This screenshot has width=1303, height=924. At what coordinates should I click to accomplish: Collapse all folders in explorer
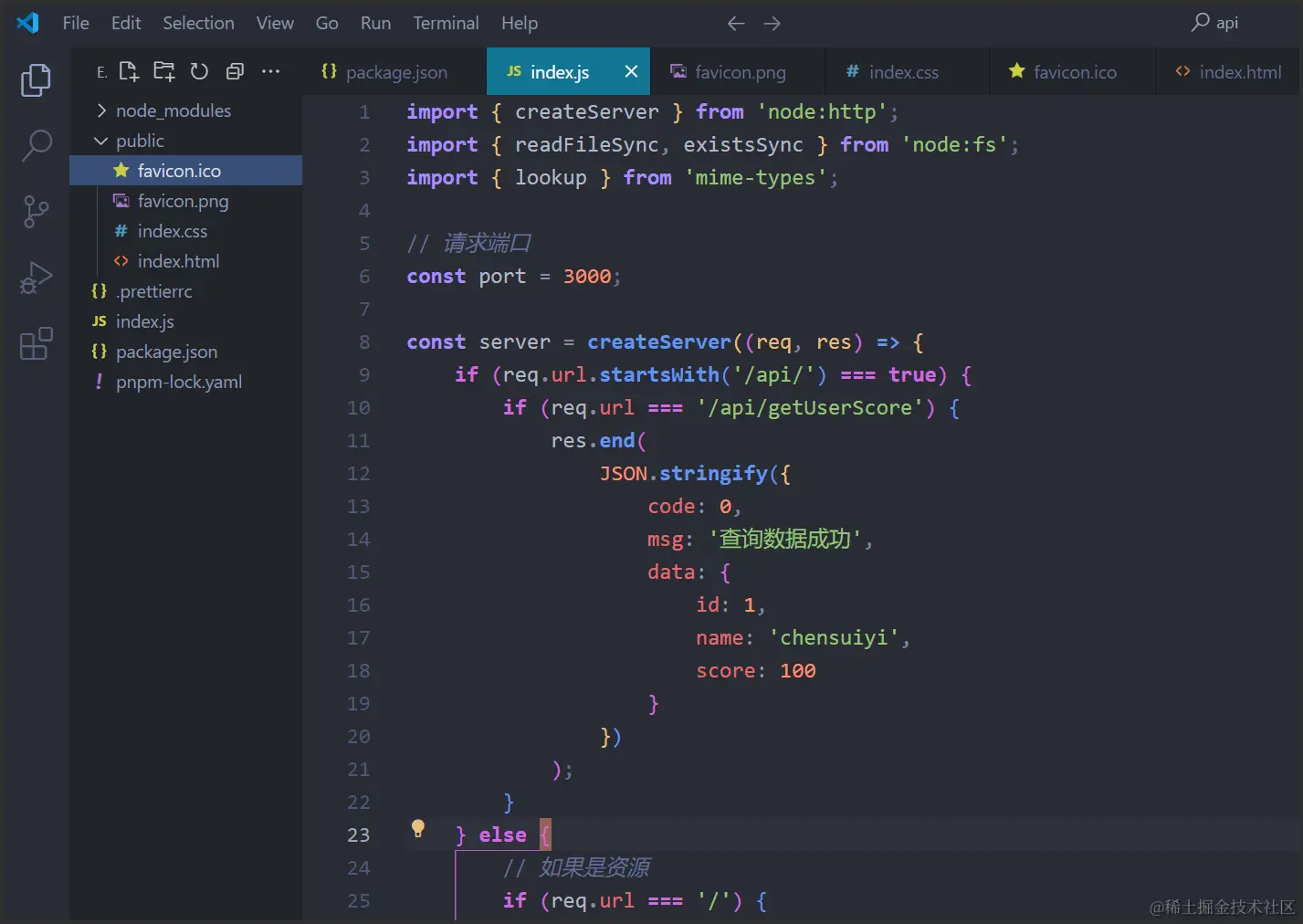pos(235,71)
